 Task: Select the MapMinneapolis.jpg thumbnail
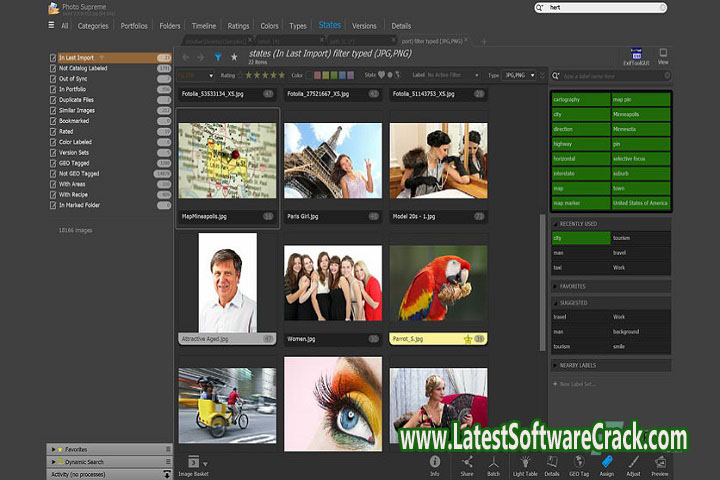227,161
